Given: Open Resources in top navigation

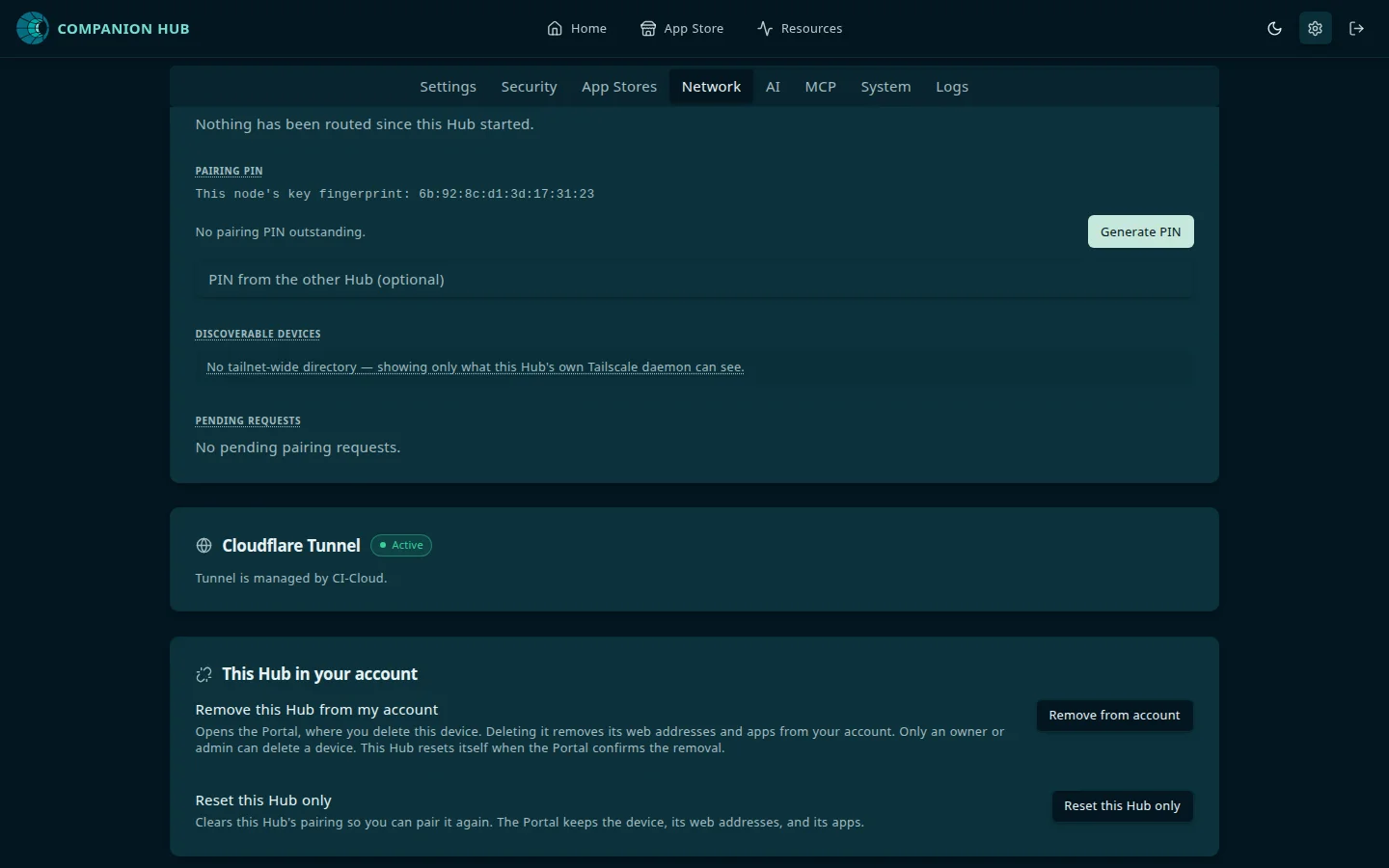Looking at the screenshot, I should pos(800,28).
